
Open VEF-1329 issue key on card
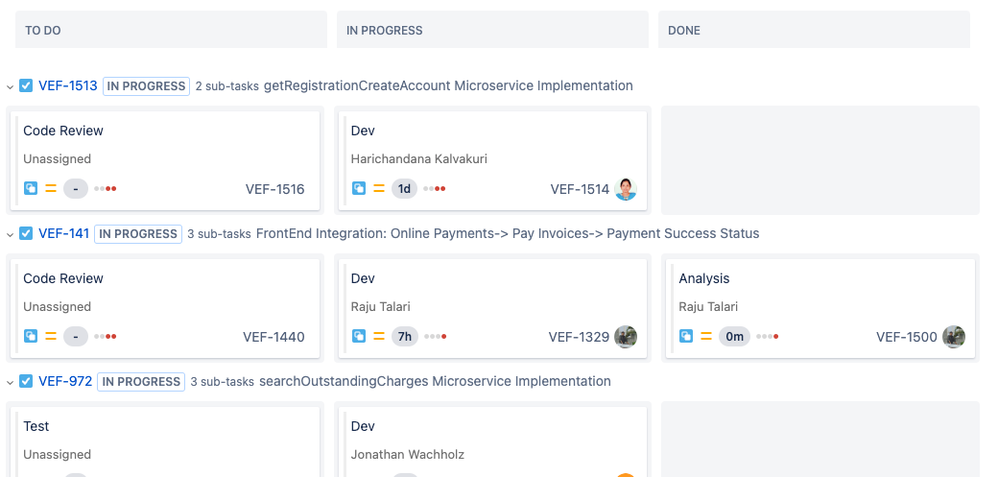(x=579, y=336)
